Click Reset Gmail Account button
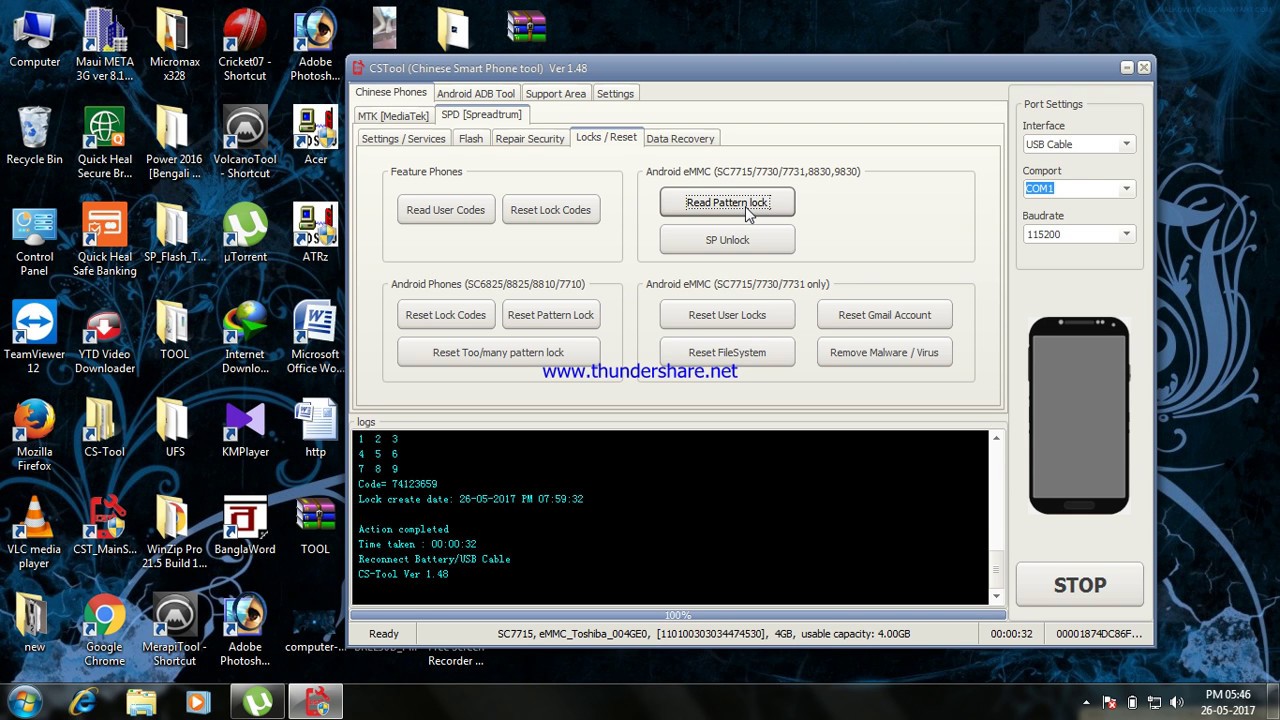 coord(885,315)
